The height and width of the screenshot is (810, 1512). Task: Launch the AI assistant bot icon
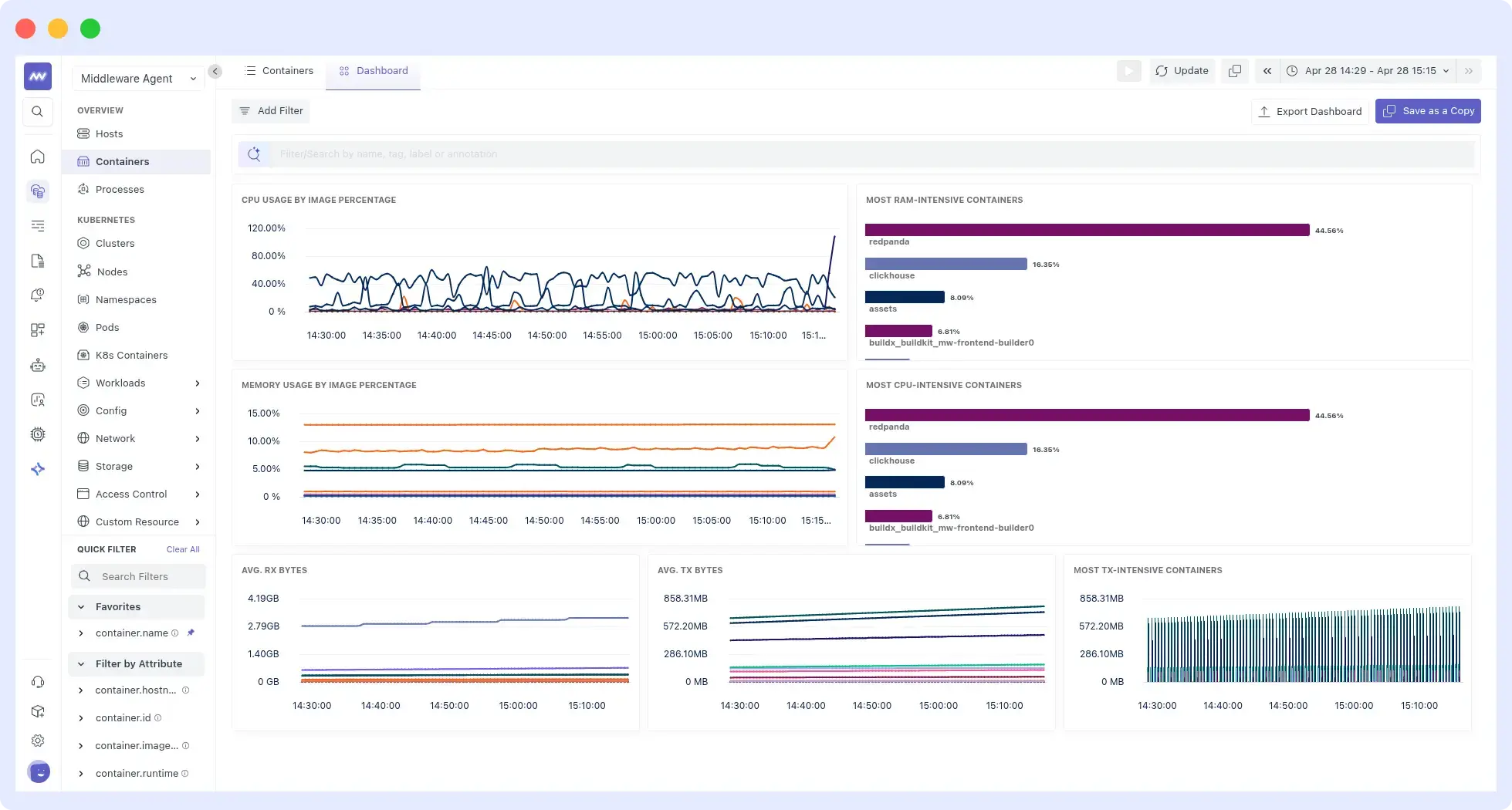tap(38, 365)
